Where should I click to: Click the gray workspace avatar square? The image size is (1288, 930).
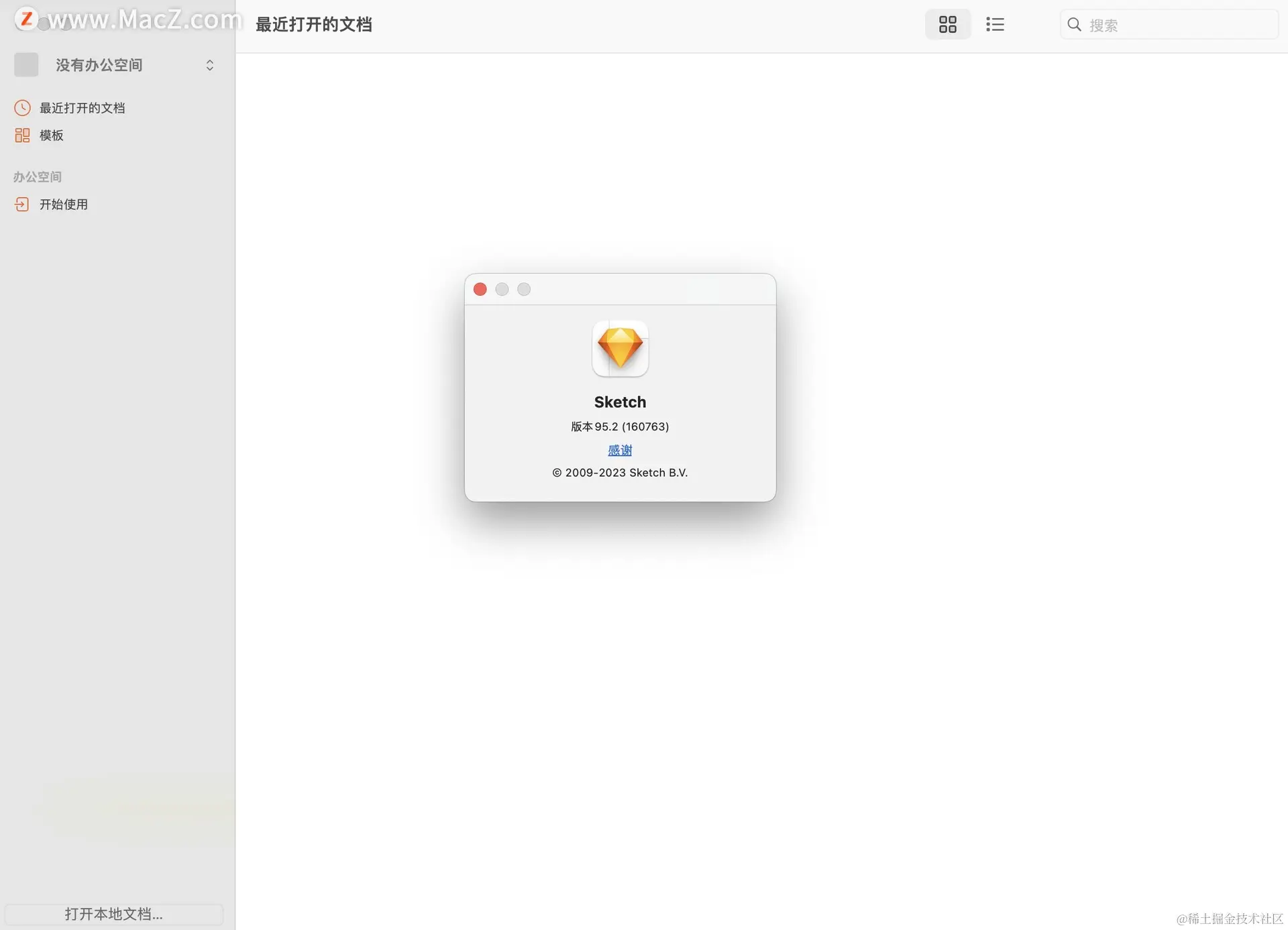point(26,65)
